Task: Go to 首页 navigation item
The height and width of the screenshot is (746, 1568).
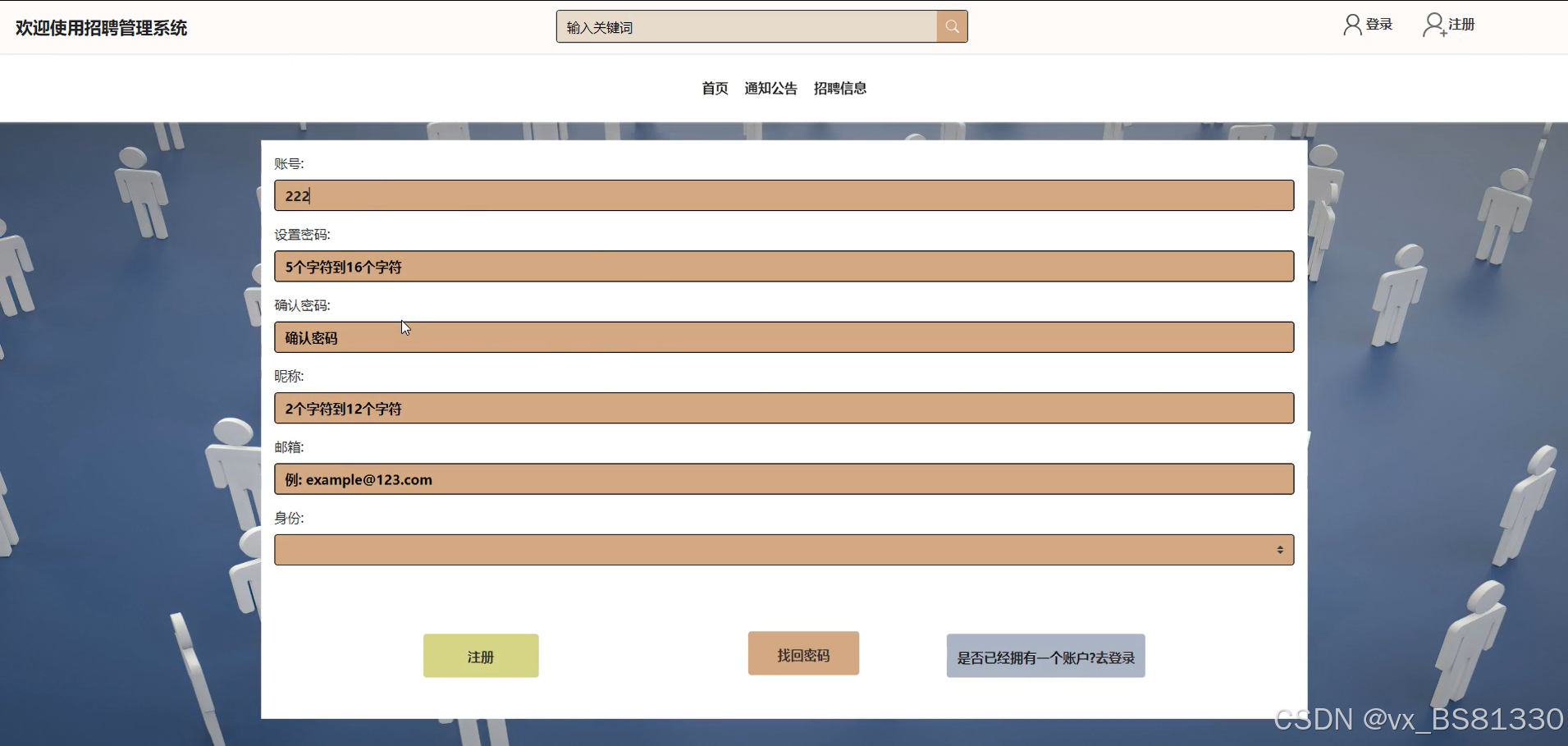Action: (x=715, y=88)
